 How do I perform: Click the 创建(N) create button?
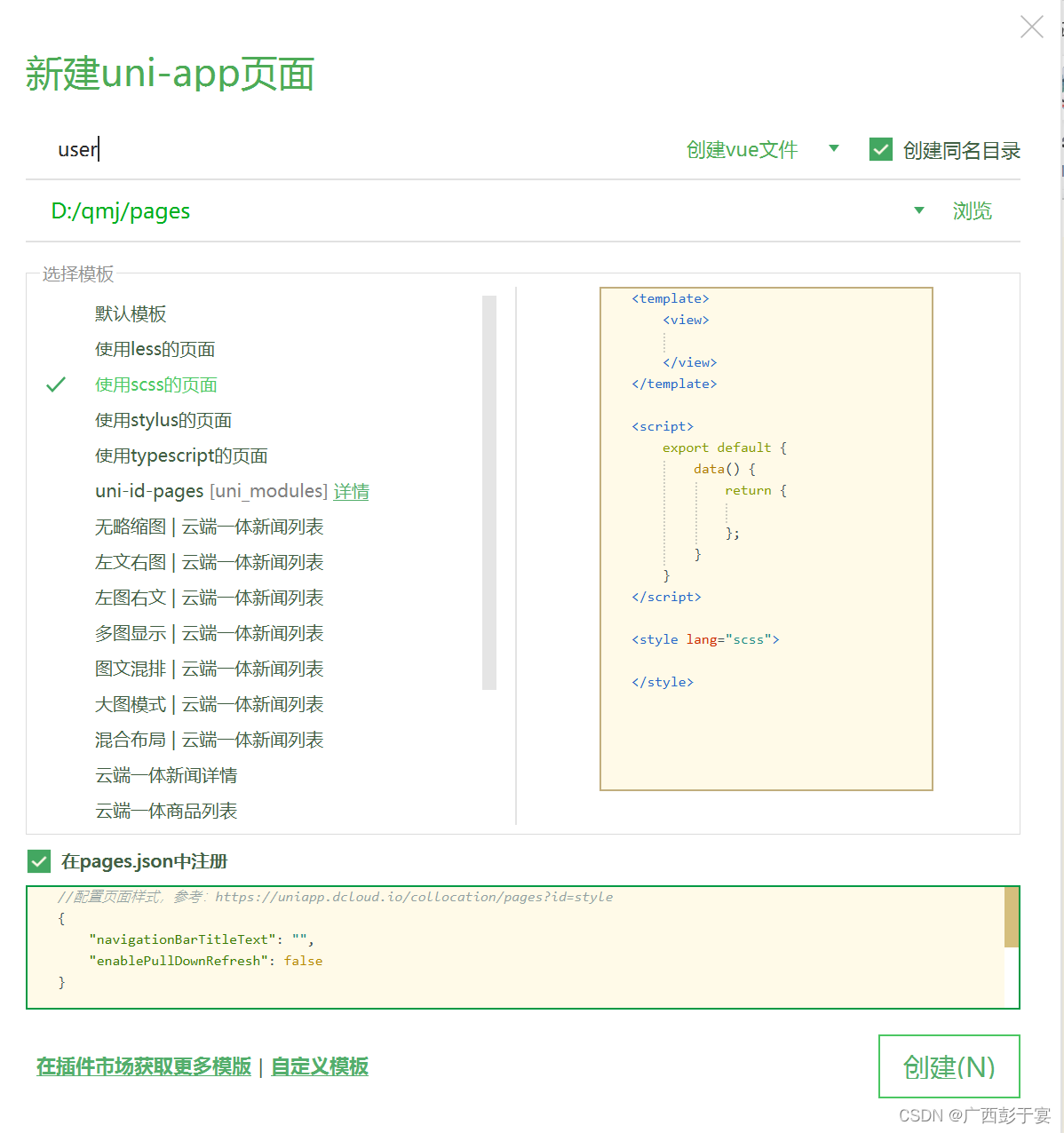coord(949,1067)
